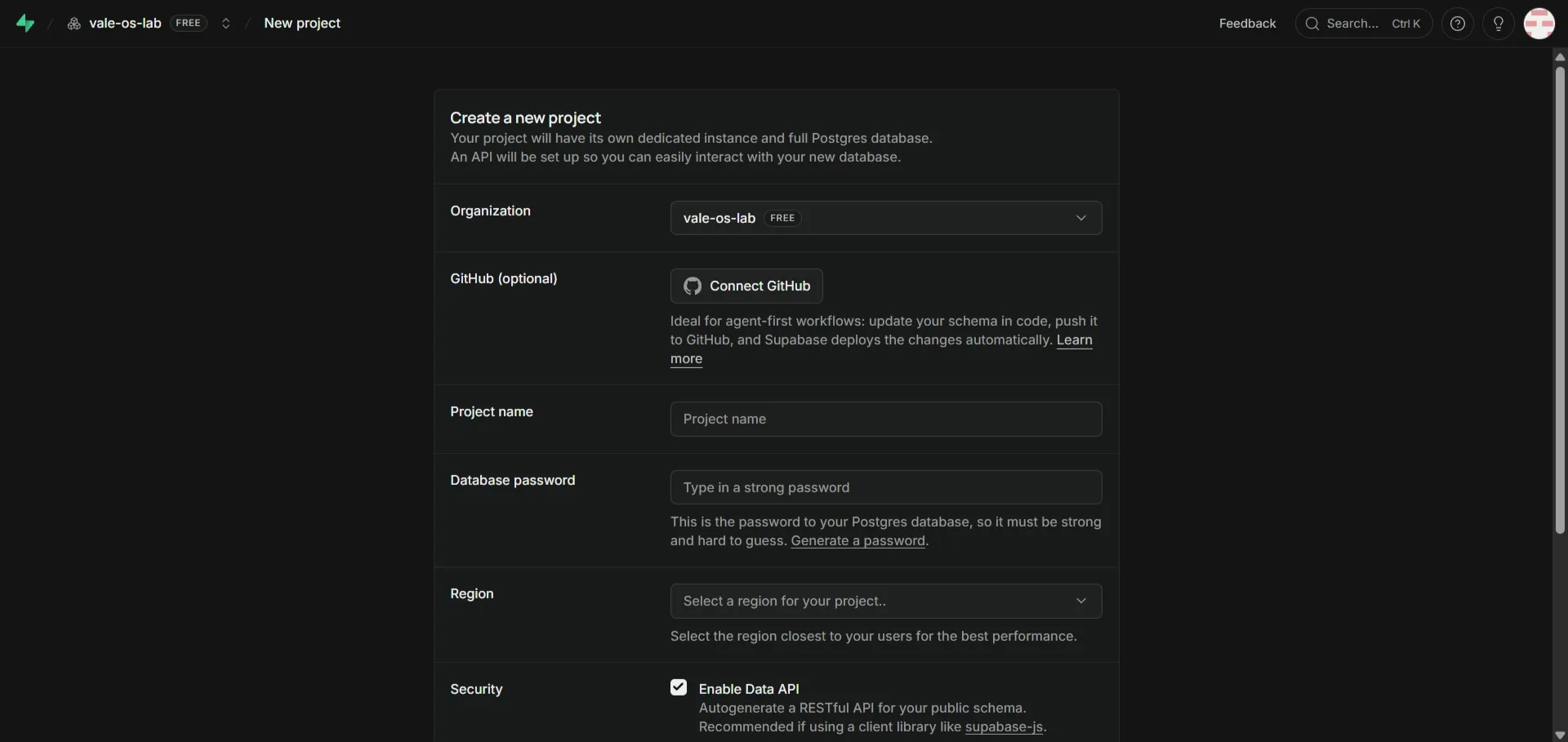
Task: Open the Search command box
Action: coord(1364,24)
